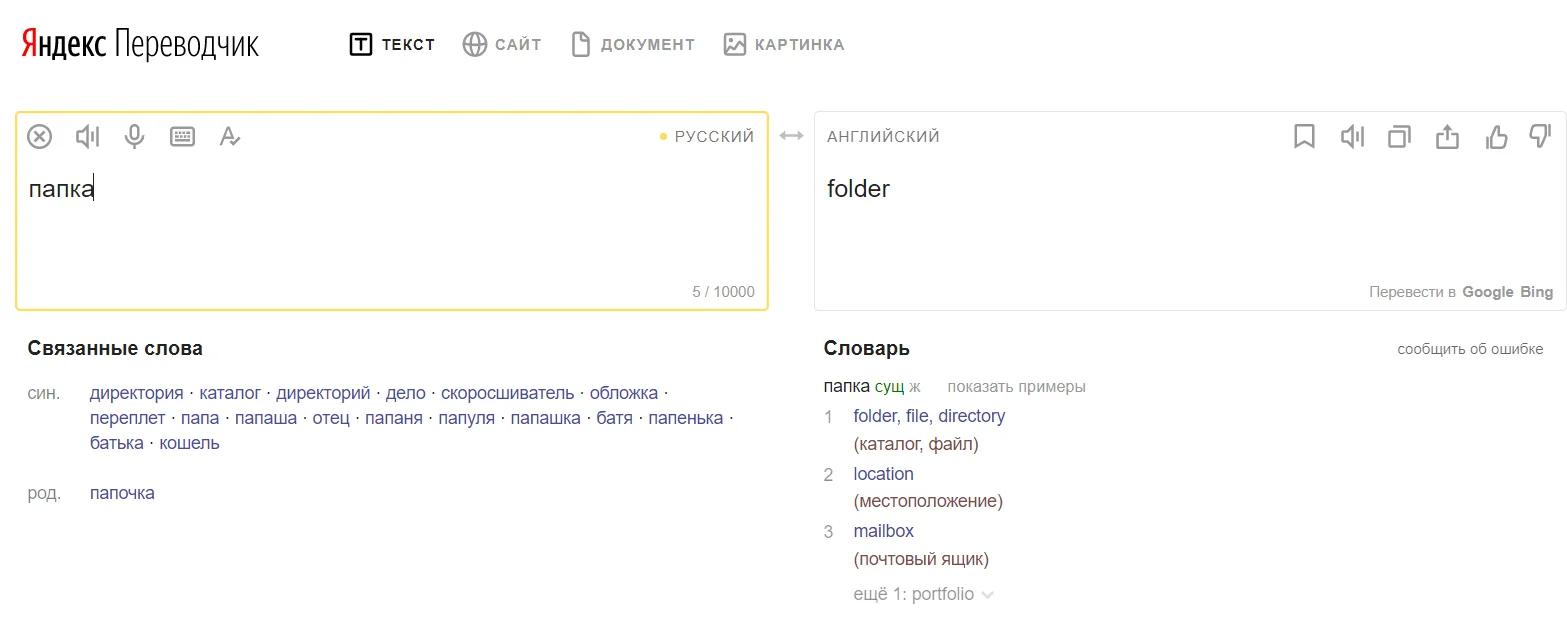Viewport: 1567px width, 627px height.
Task: Share the translation
Action: pos(1447,136)
